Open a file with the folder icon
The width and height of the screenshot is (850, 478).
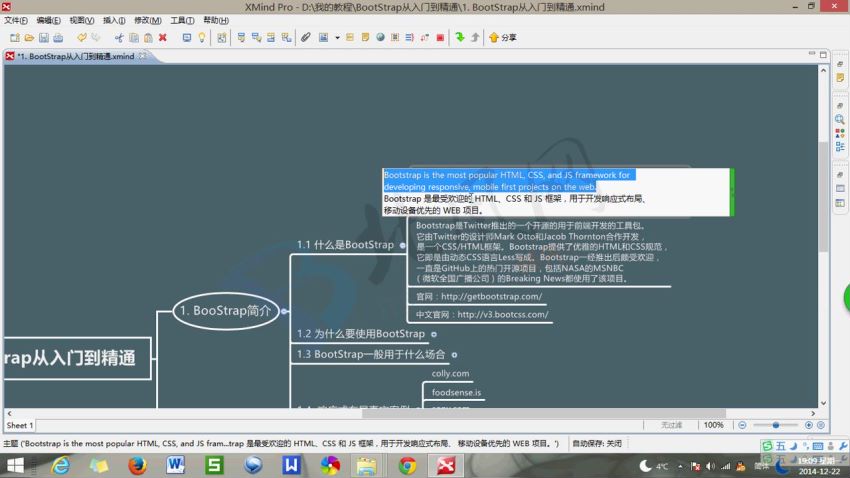pyautogui.click(x=29, y=37)
